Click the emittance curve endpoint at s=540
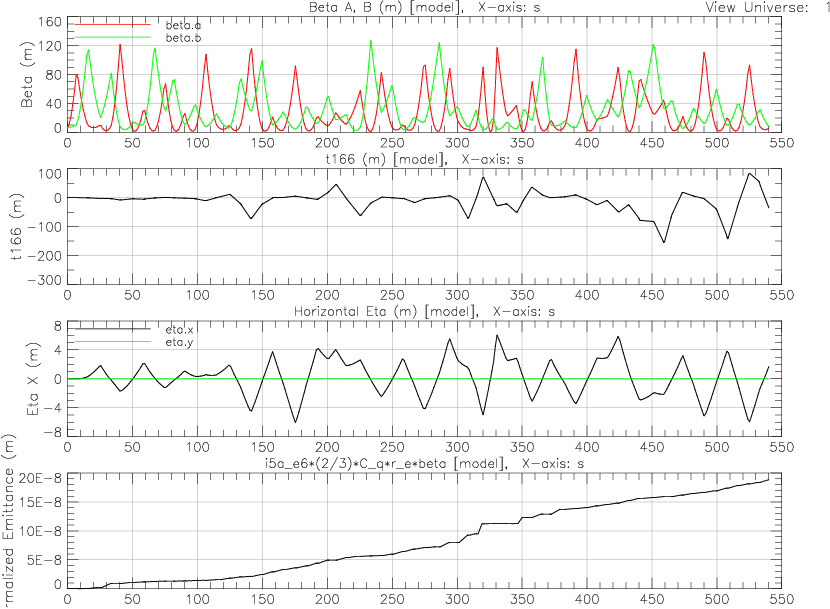The width and height of the screenshot is (830, 609). pyautogui.click(x=768, y=480)
